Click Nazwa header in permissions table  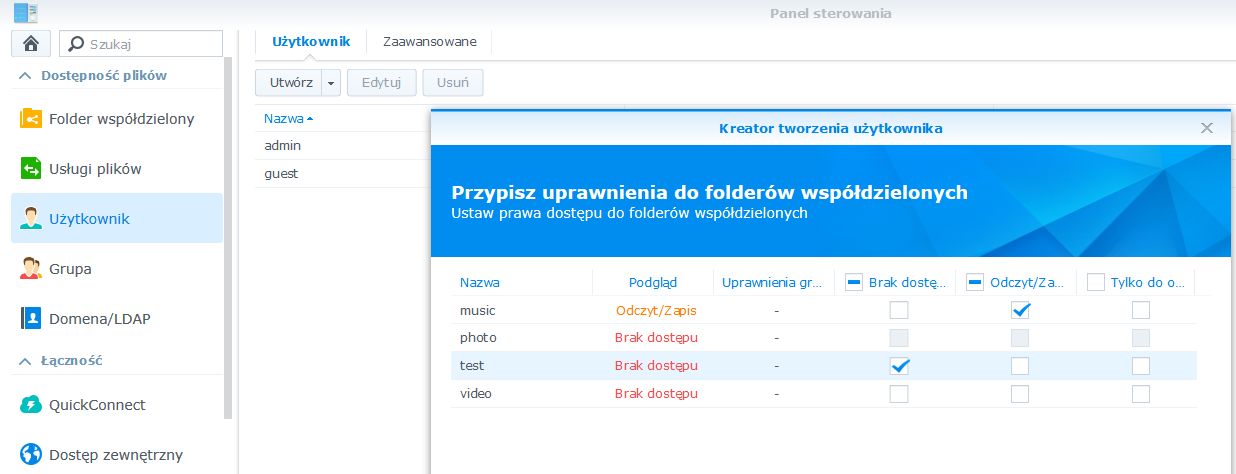[480, 283]
